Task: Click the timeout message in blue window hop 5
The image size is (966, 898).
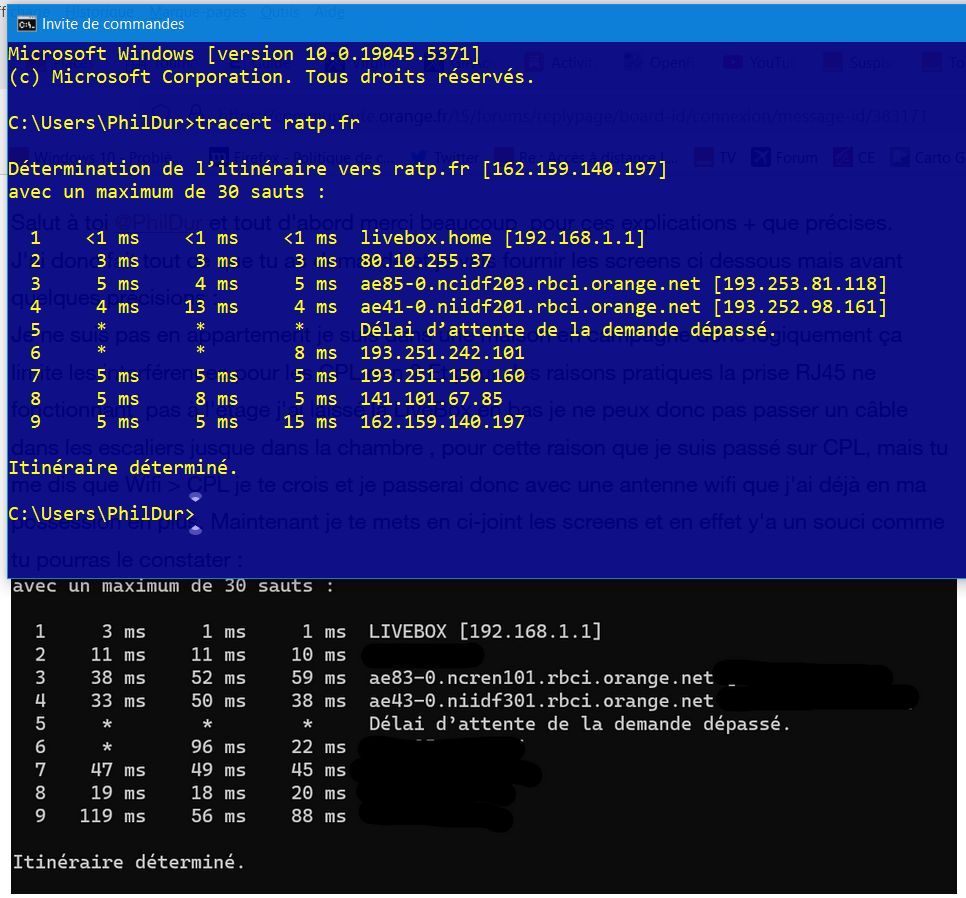Action: 568,330
